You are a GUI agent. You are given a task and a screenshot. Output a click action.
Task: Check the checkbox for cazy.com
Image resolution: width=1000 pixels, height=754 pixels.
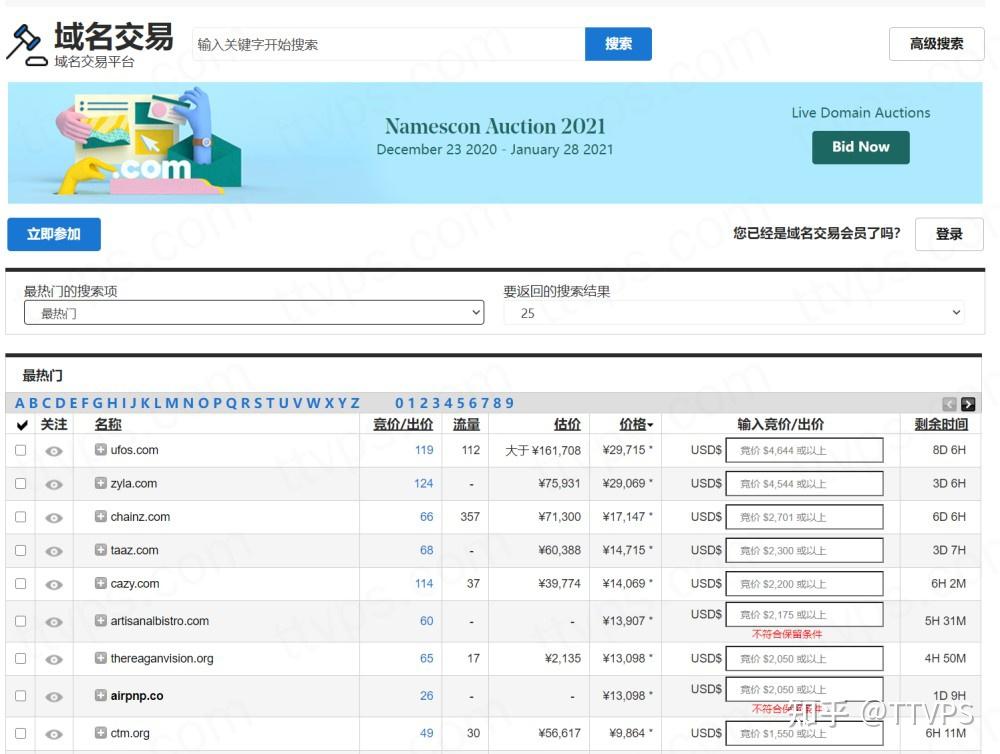tap(20, 584)
